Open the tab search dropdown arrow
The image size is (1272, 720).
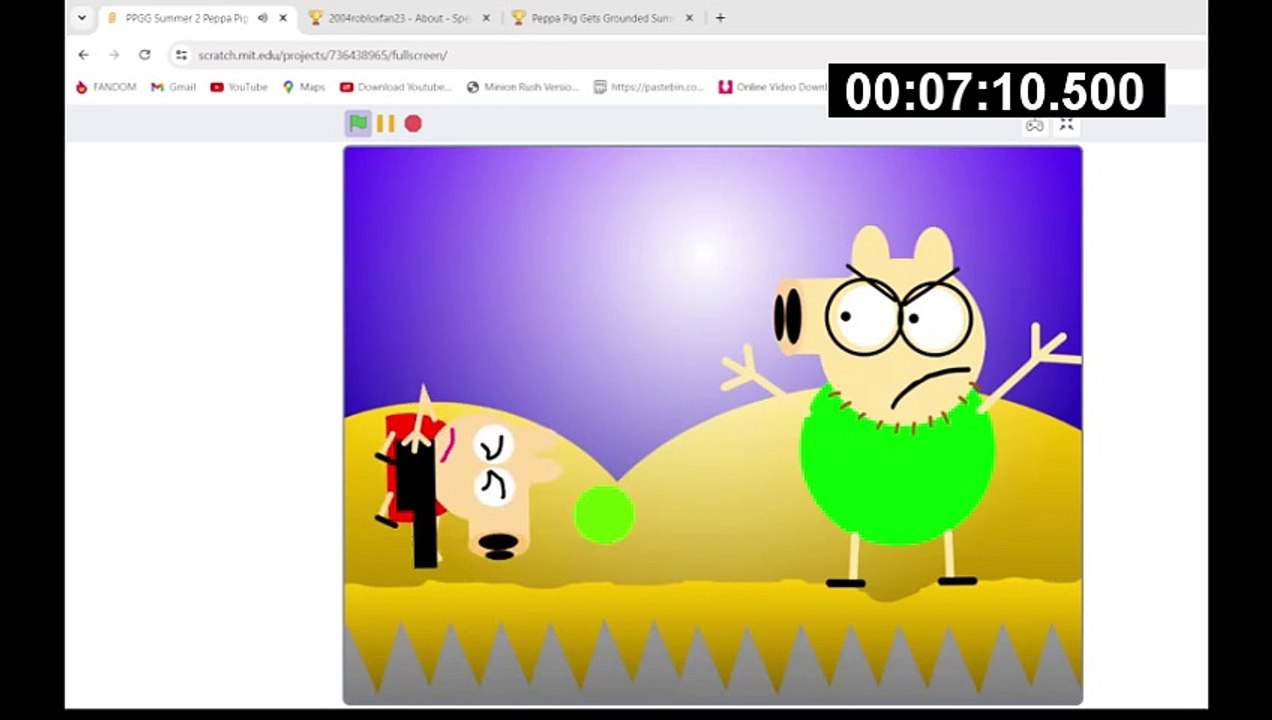coord(82,18)
